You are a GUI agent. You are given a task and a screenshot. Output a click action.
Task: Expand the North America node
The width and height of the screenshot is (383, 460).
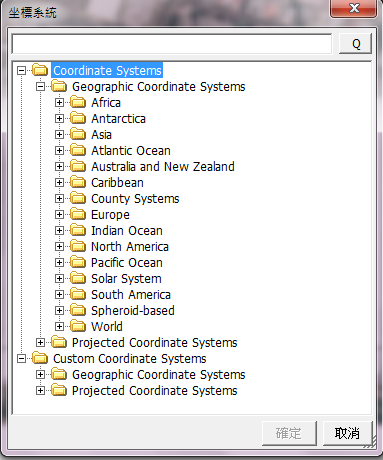[59, 246]
